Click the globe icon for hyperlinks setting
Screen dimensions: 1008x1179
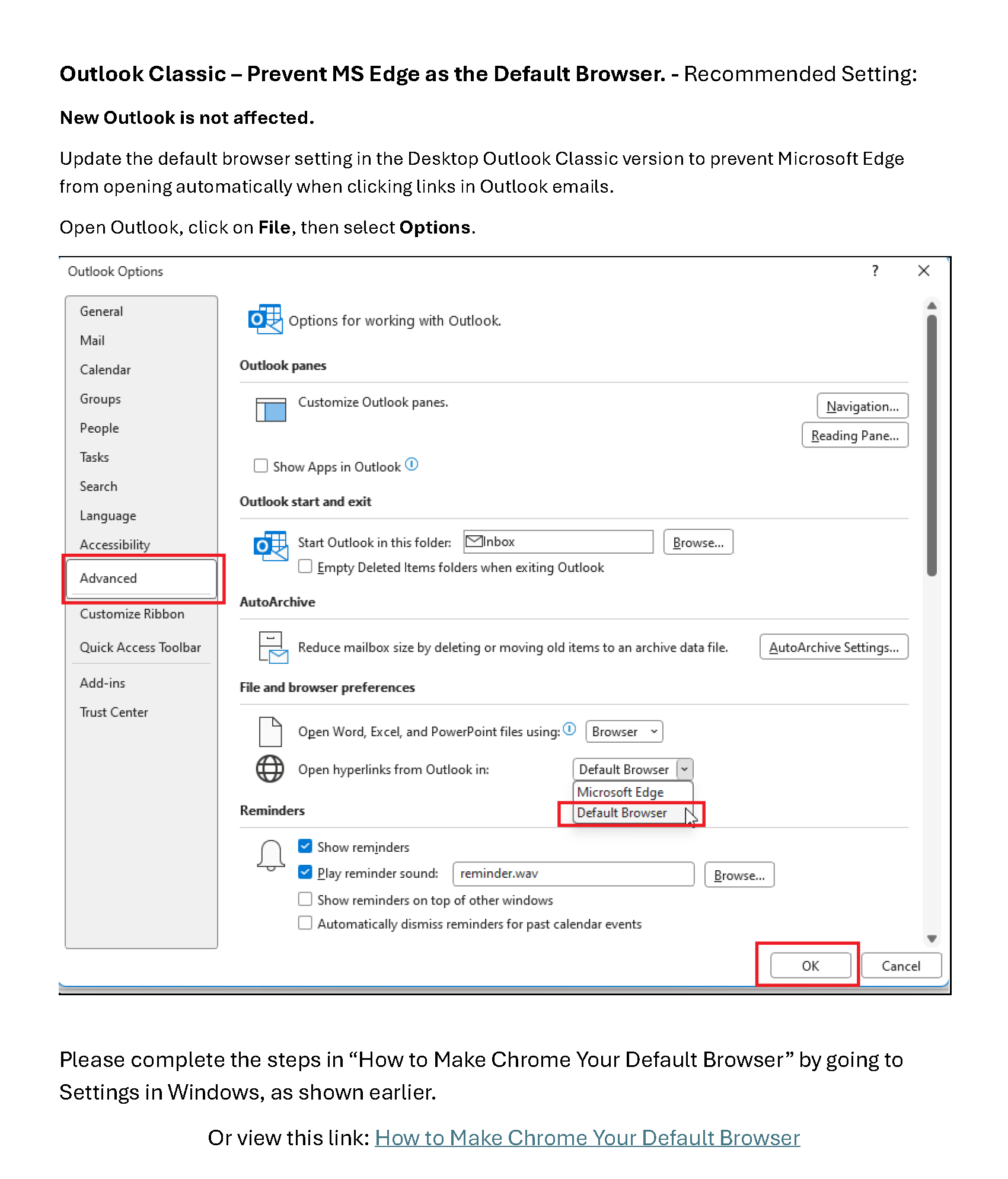270,769
